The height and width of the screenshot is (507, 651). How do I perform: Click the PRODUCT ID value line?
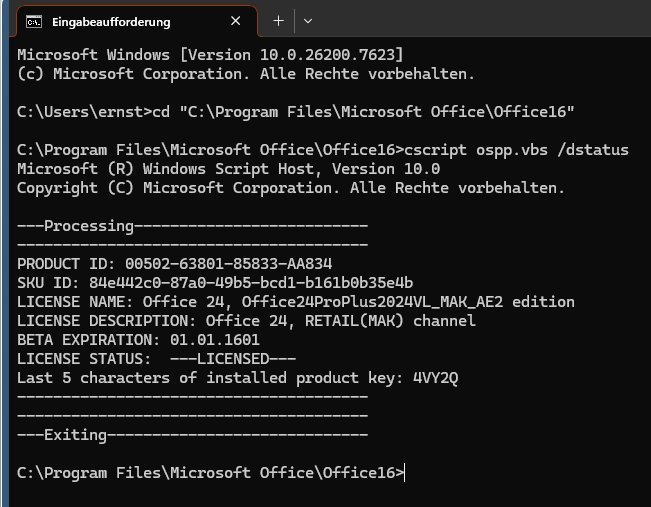point(174,264)
